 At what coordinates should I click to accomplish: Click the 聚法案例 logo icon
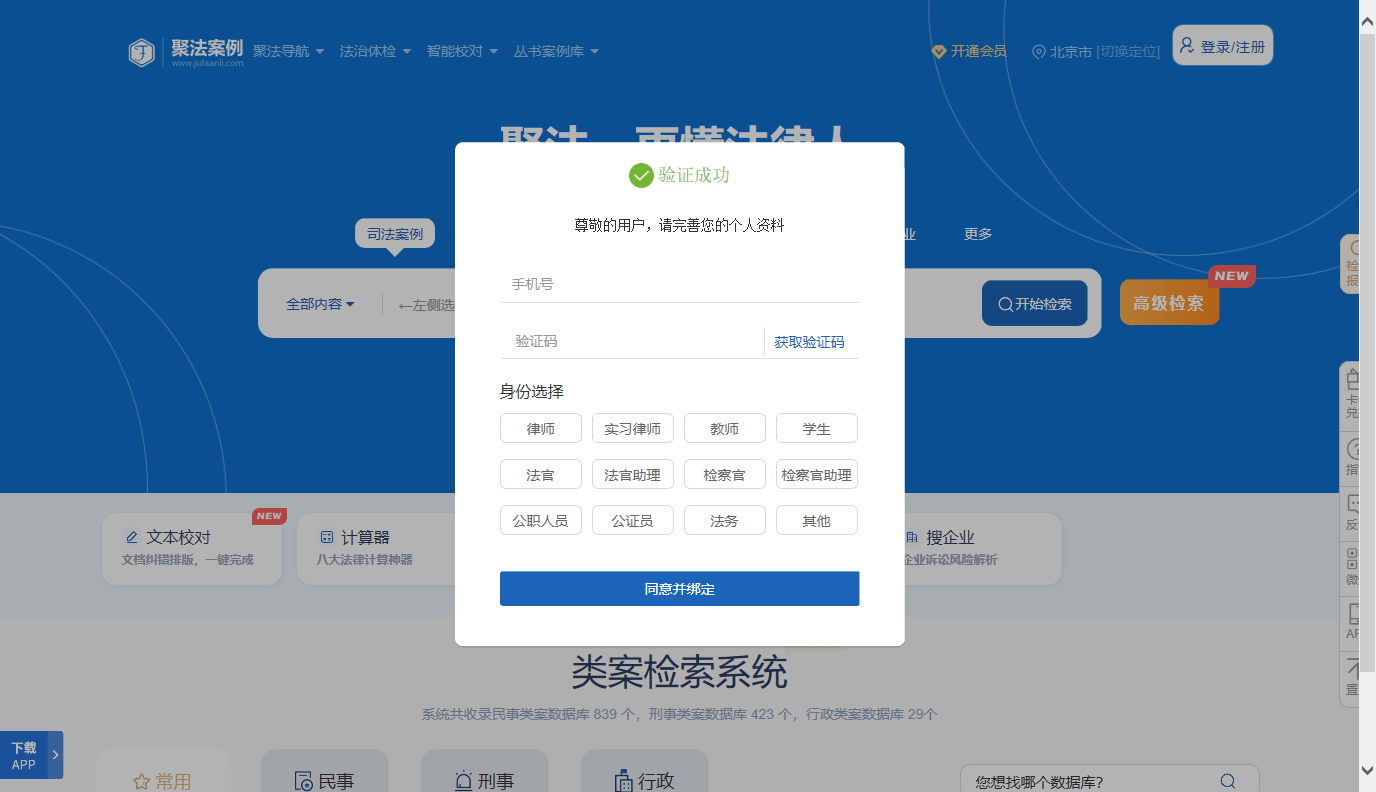point(142,52)
